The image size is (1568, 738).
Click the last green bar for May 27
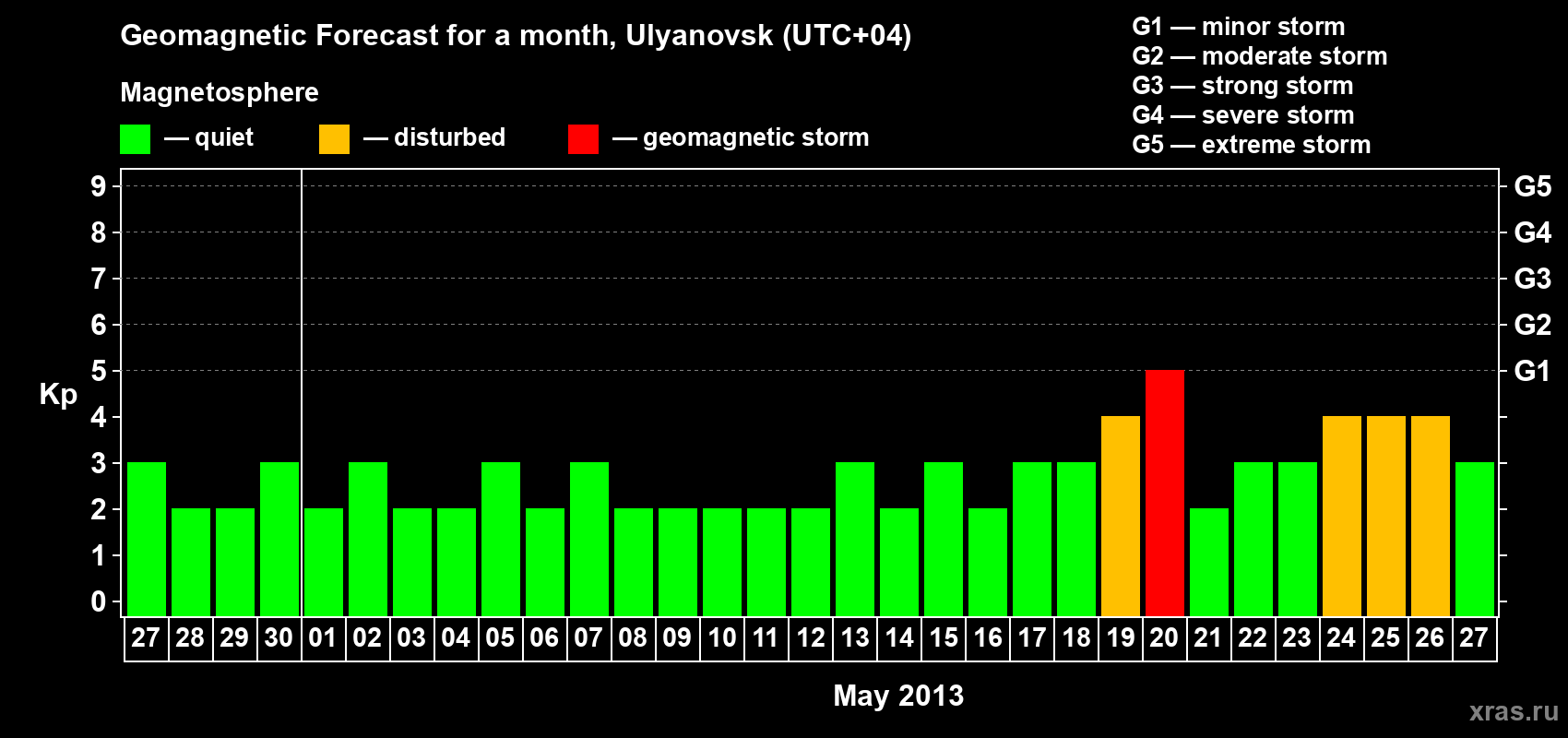pyautogui.click(x=1475, y=540)
